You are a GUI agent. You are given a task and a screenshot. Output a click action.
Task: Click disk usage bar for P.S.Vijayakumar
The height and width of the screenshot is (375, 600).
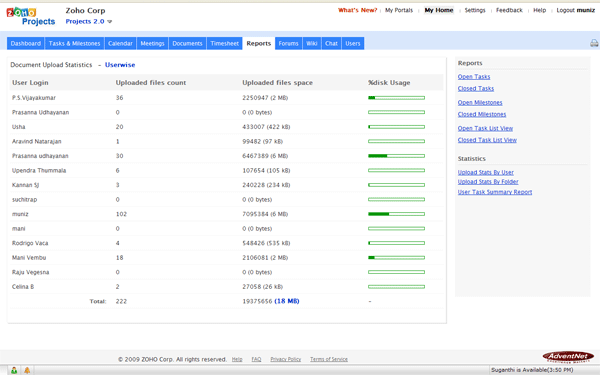(396, 98)
